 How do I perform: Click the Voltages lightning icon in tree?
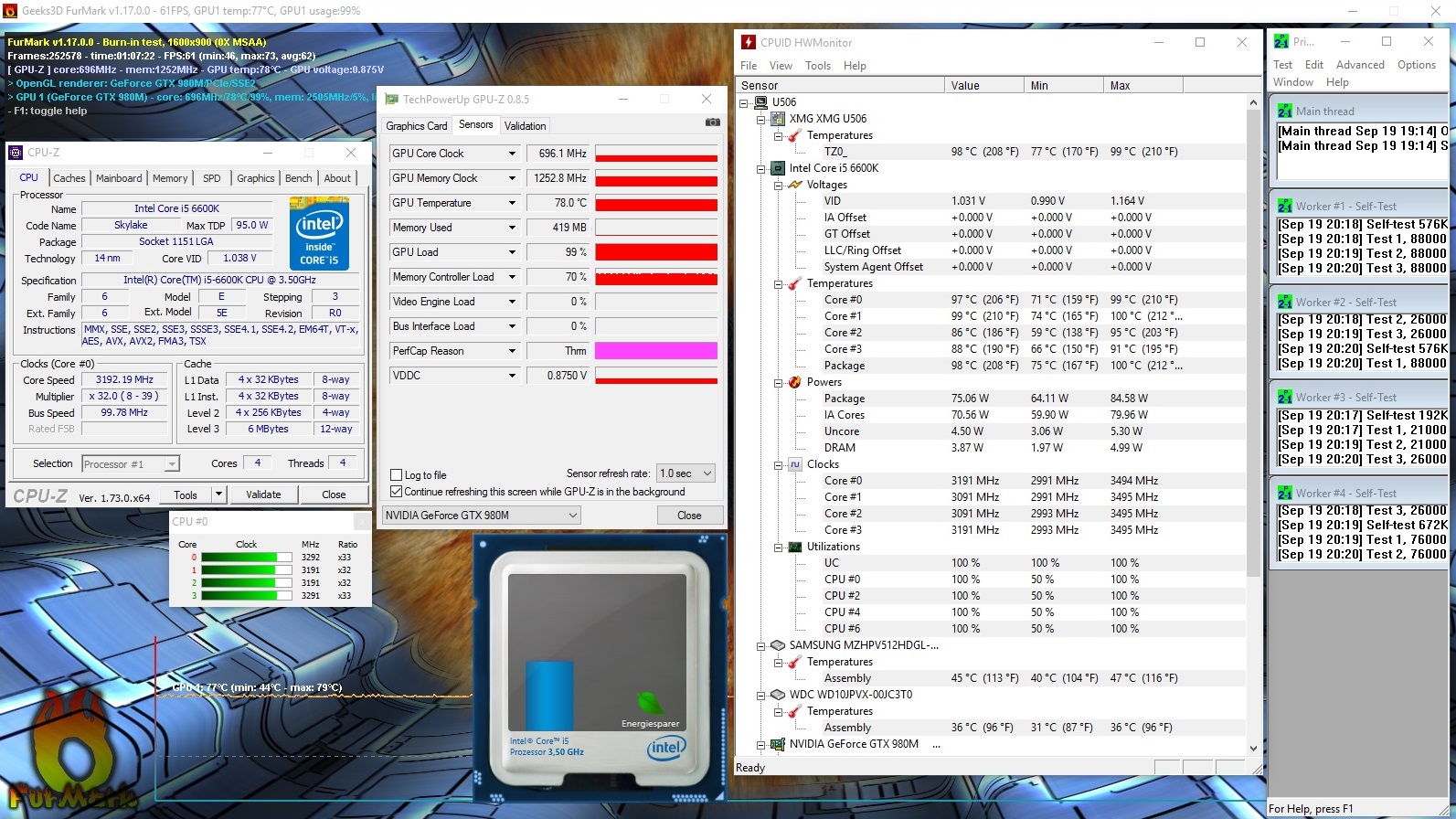point(794,185)
